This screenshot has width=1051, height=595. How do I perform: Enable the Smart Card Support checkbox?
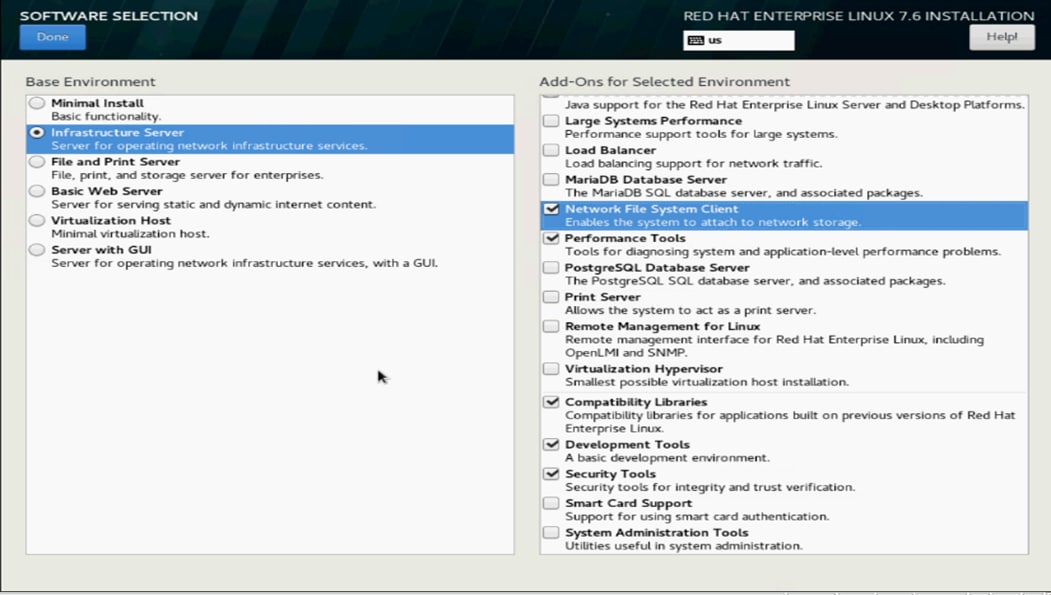[x=551, y=503]
